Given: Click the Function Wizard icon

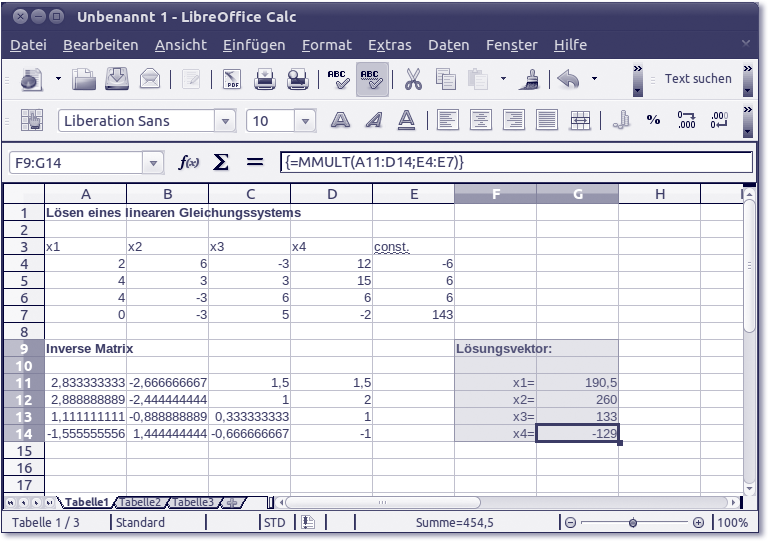Looking at the screenshot, I should (188, 162).
